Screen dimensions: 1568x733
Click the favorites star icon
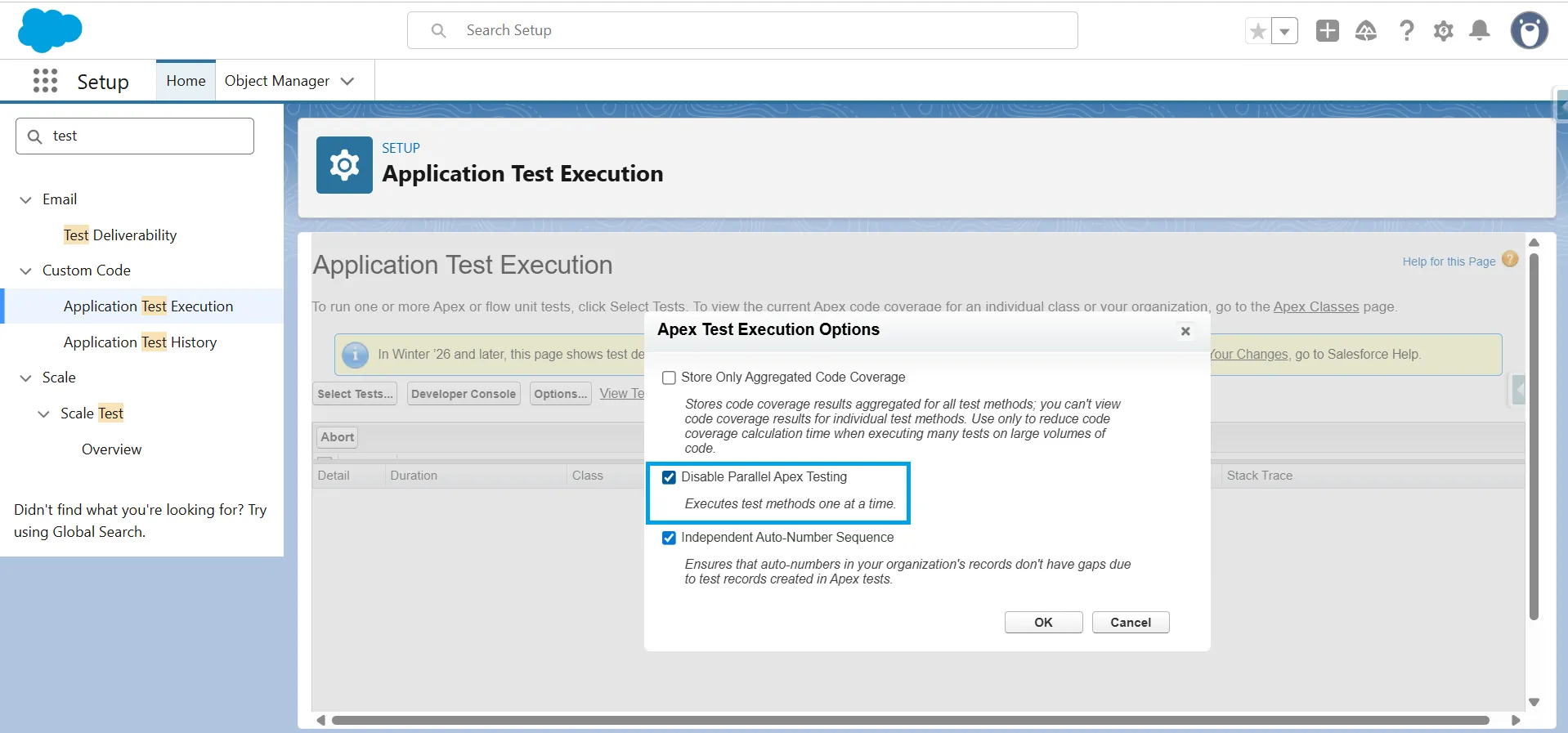(1258, 32)
